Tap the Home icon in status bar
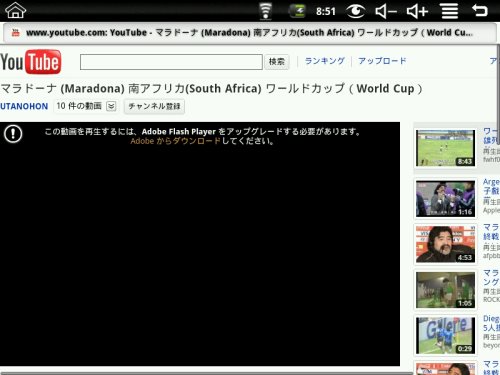 pyautogui.click(x=15, y=10)
